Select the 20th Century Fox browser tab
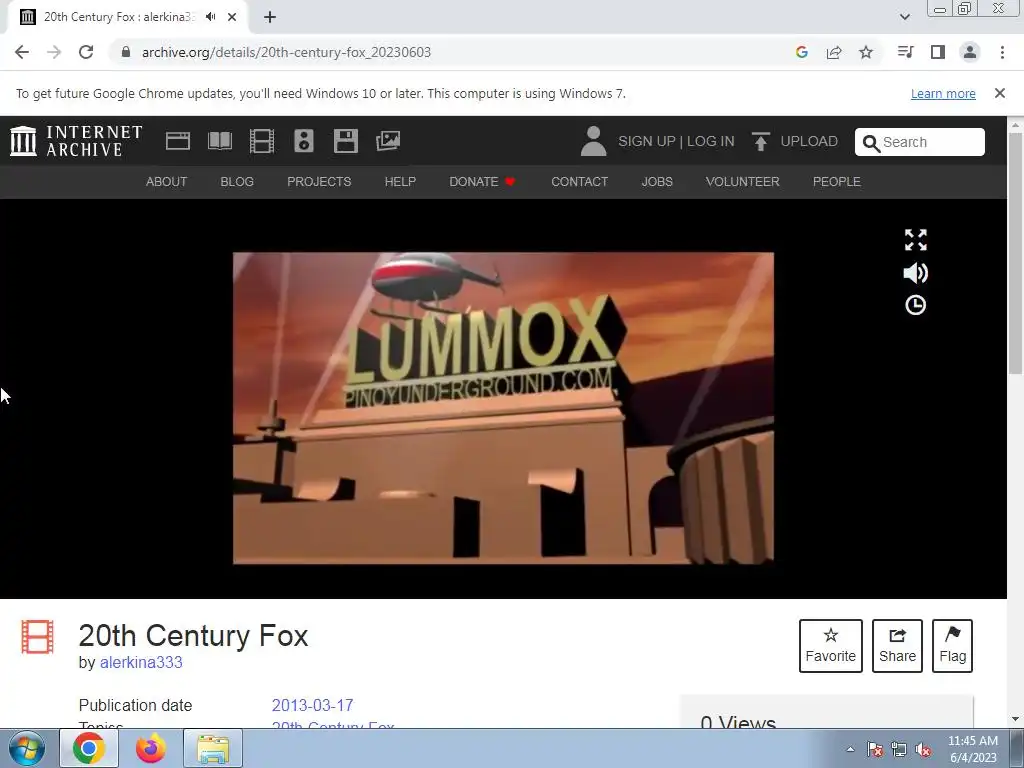The width and height of the screenshot is (1024, 768). pyautogui.click(x=127, y=17)
